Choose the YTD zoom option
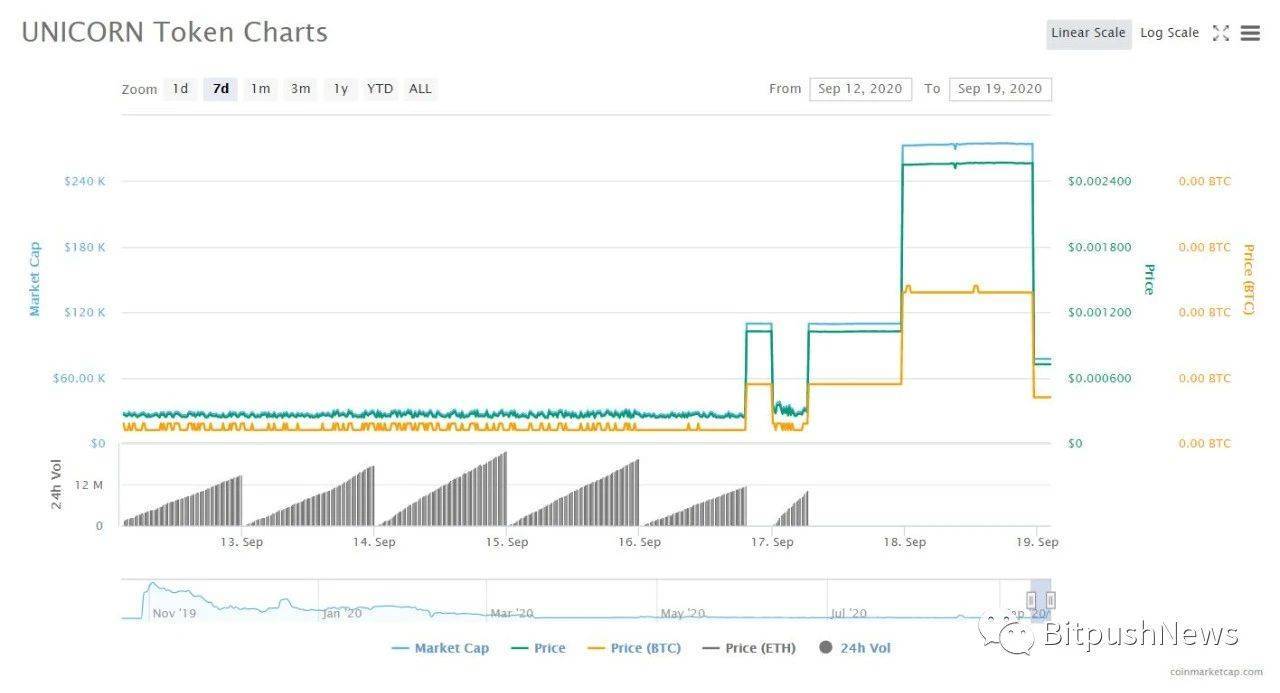The image size is (1280, 693). coord(380,89)
